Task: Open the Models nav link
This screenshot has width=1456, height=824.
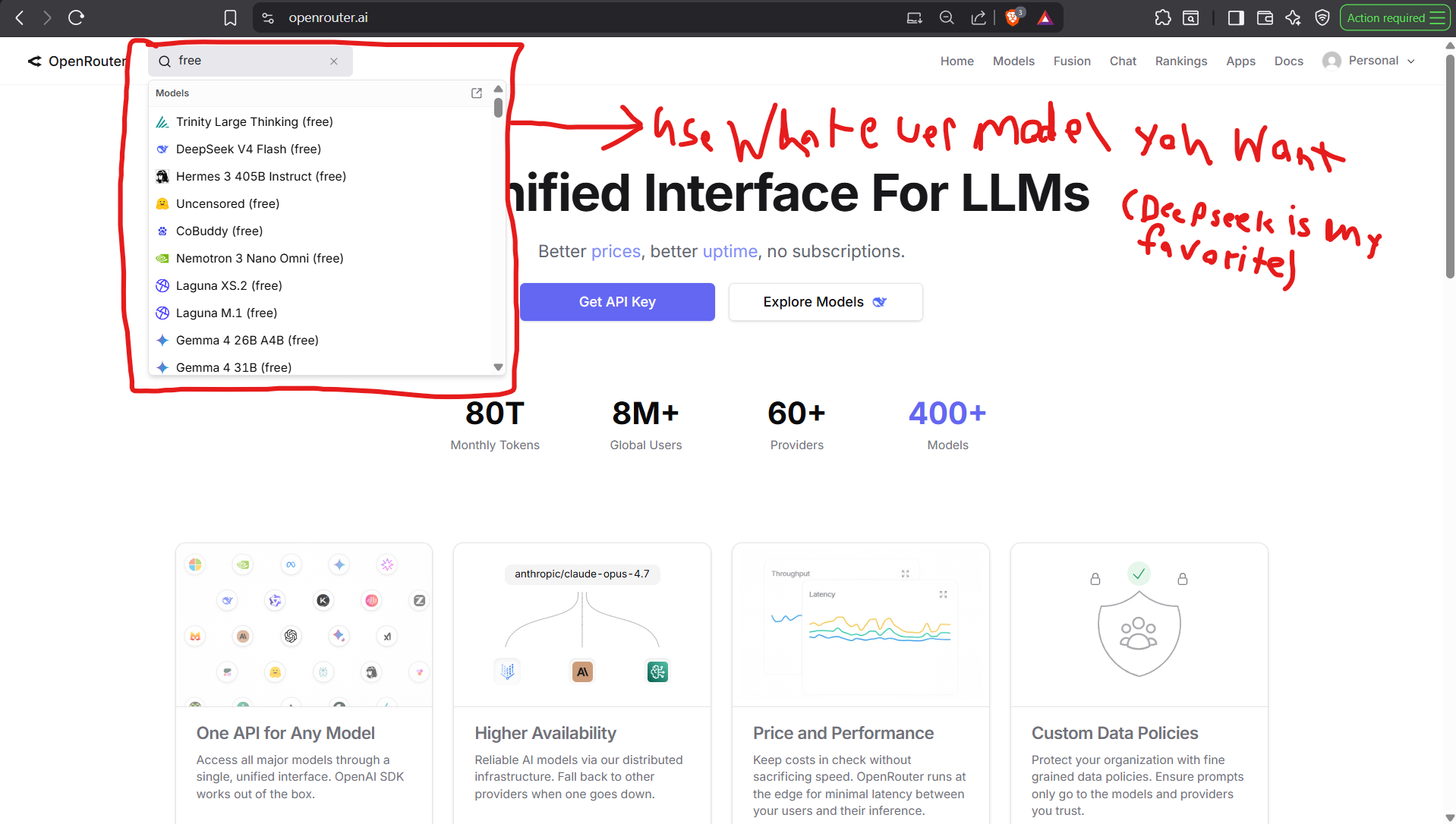Action: click(1013, 61)
